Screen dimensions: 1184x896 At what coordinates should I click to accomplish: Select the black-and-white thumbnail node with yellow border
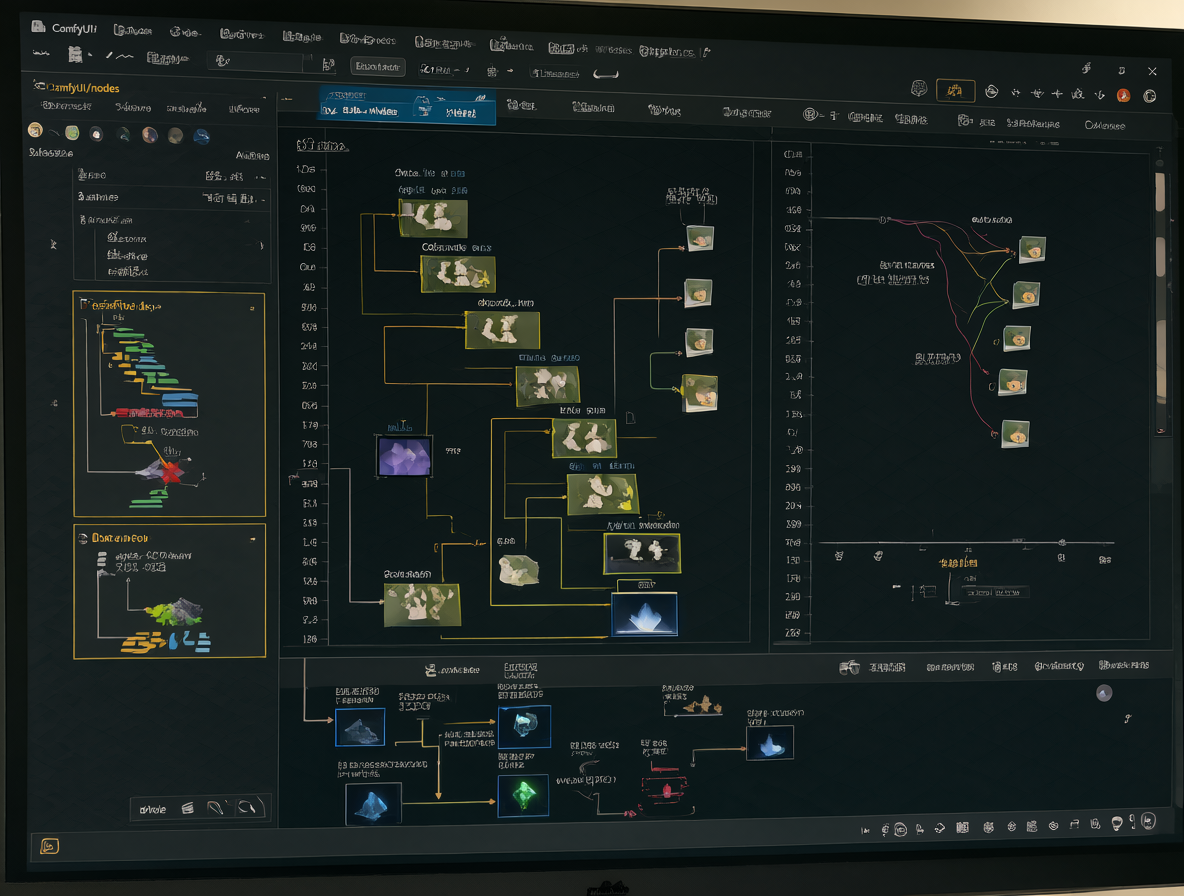coord(642,553)
